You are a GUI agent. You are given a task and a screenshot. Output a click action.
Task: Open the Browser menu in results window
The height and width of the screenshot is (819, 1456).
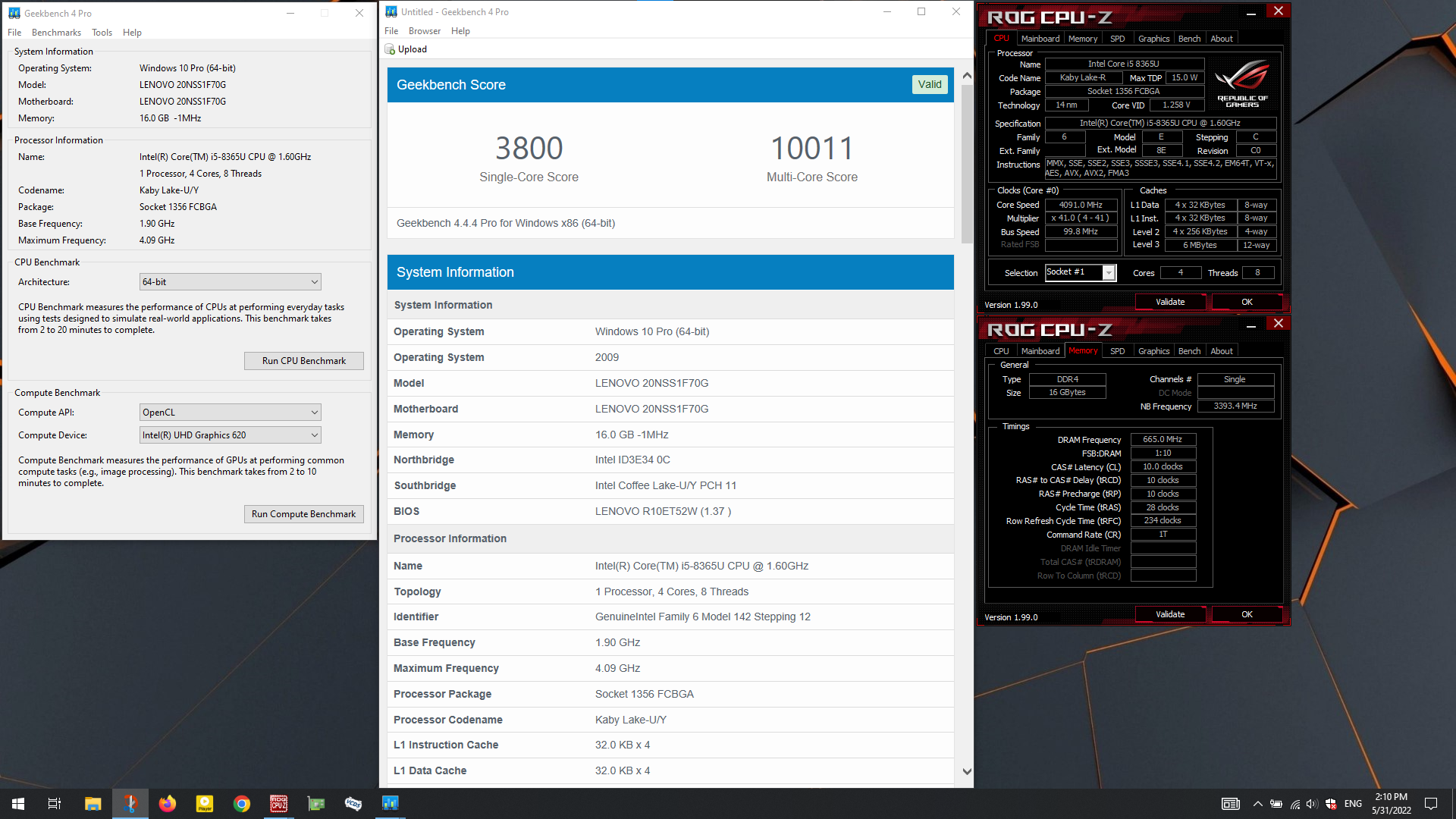(x=425, y=31)
